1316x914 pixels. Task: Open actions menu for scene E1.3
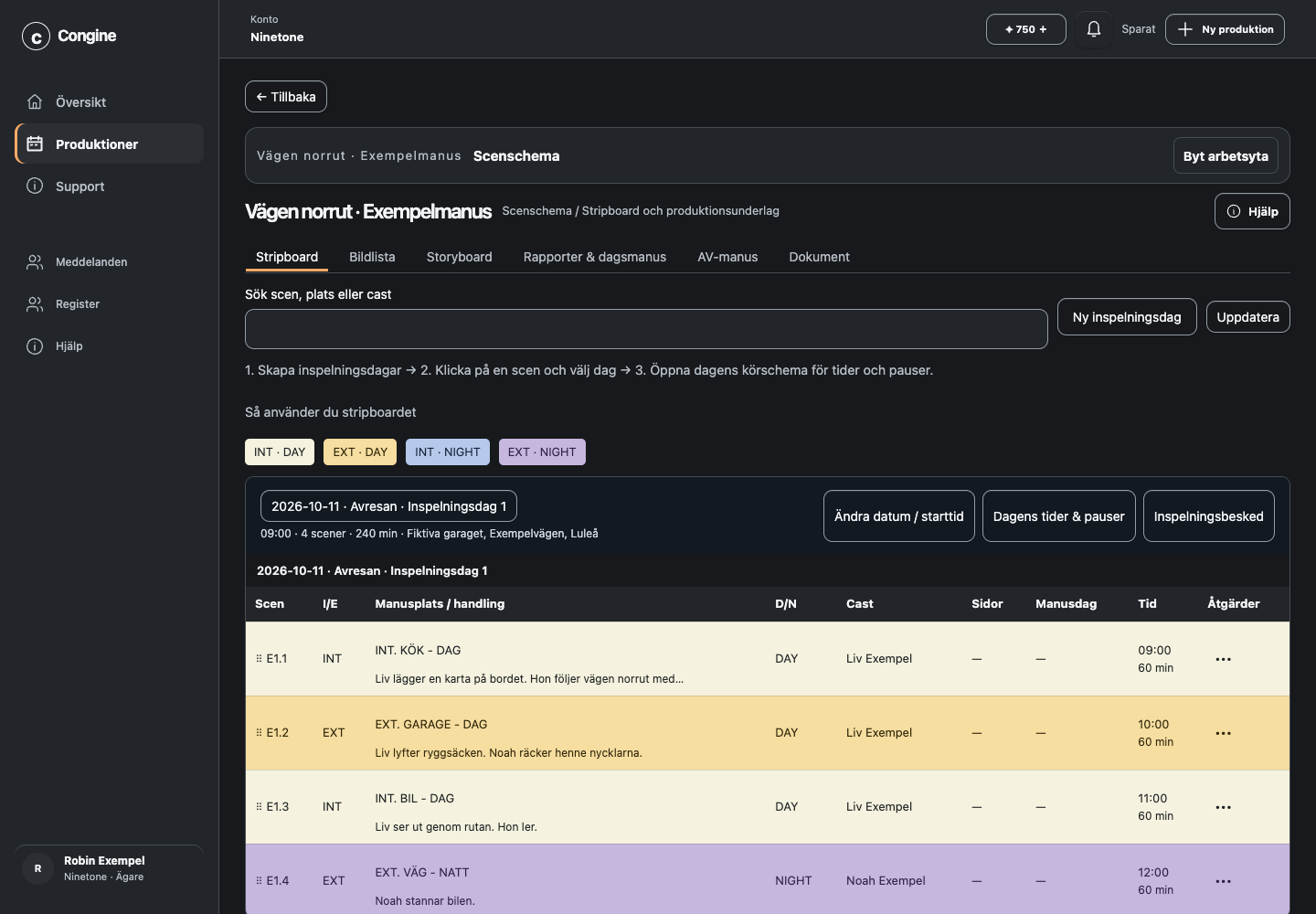1224,807
